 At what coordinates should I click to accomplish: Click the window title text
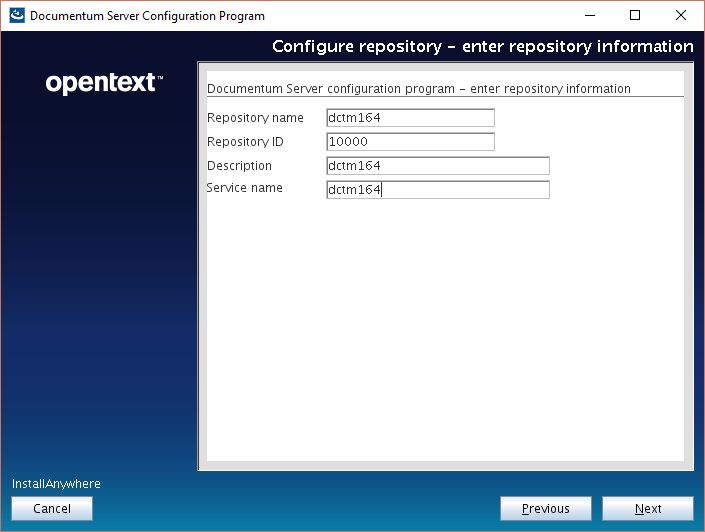pyautogui.click(x=147, y=16)
